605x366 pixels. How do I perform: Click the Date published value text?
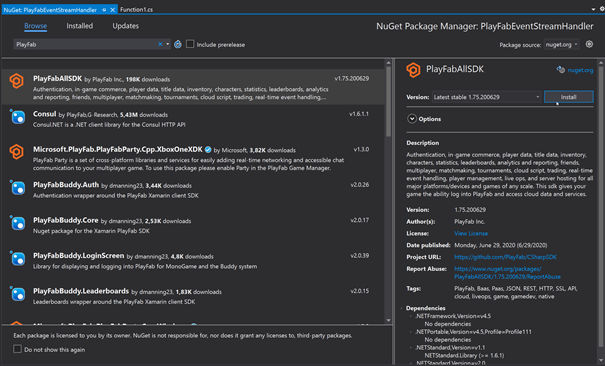tap(500, 245)
